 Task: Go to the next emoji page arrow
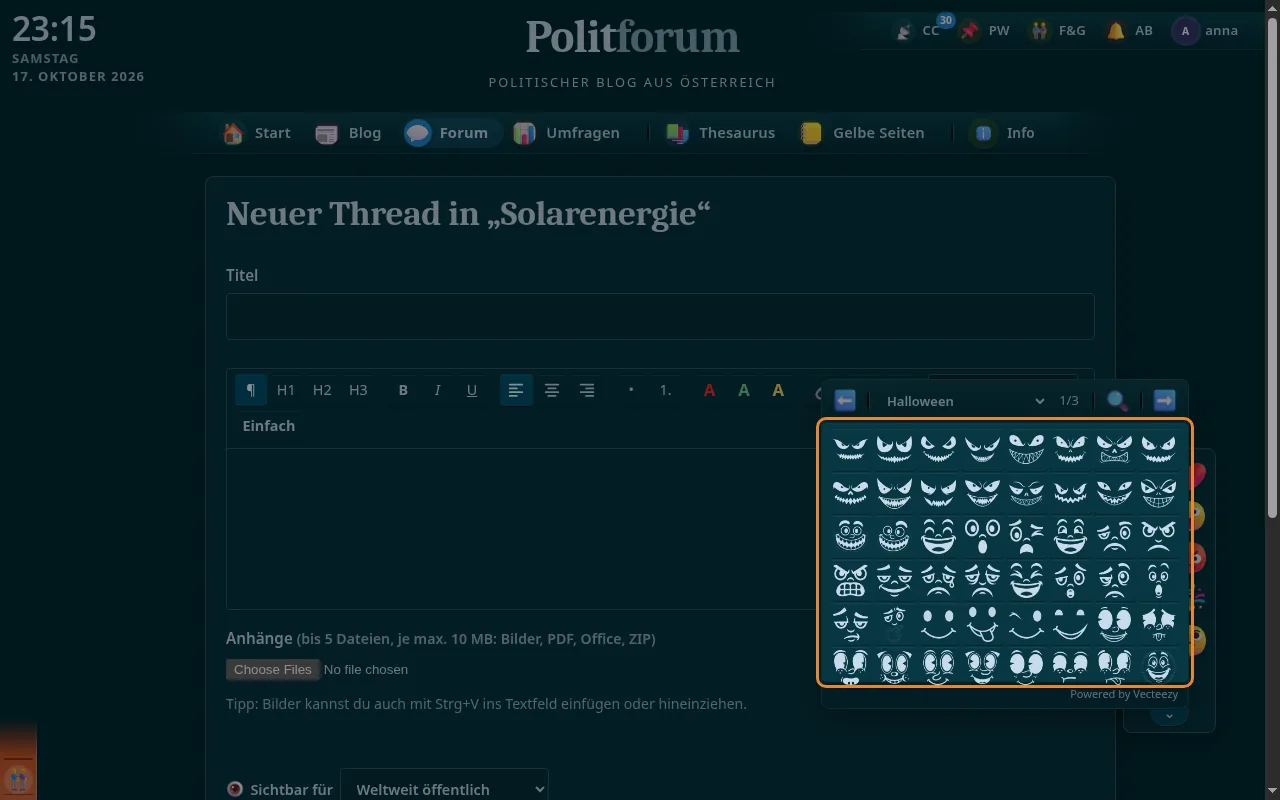pyautogui.click(x=1164, y=401)
